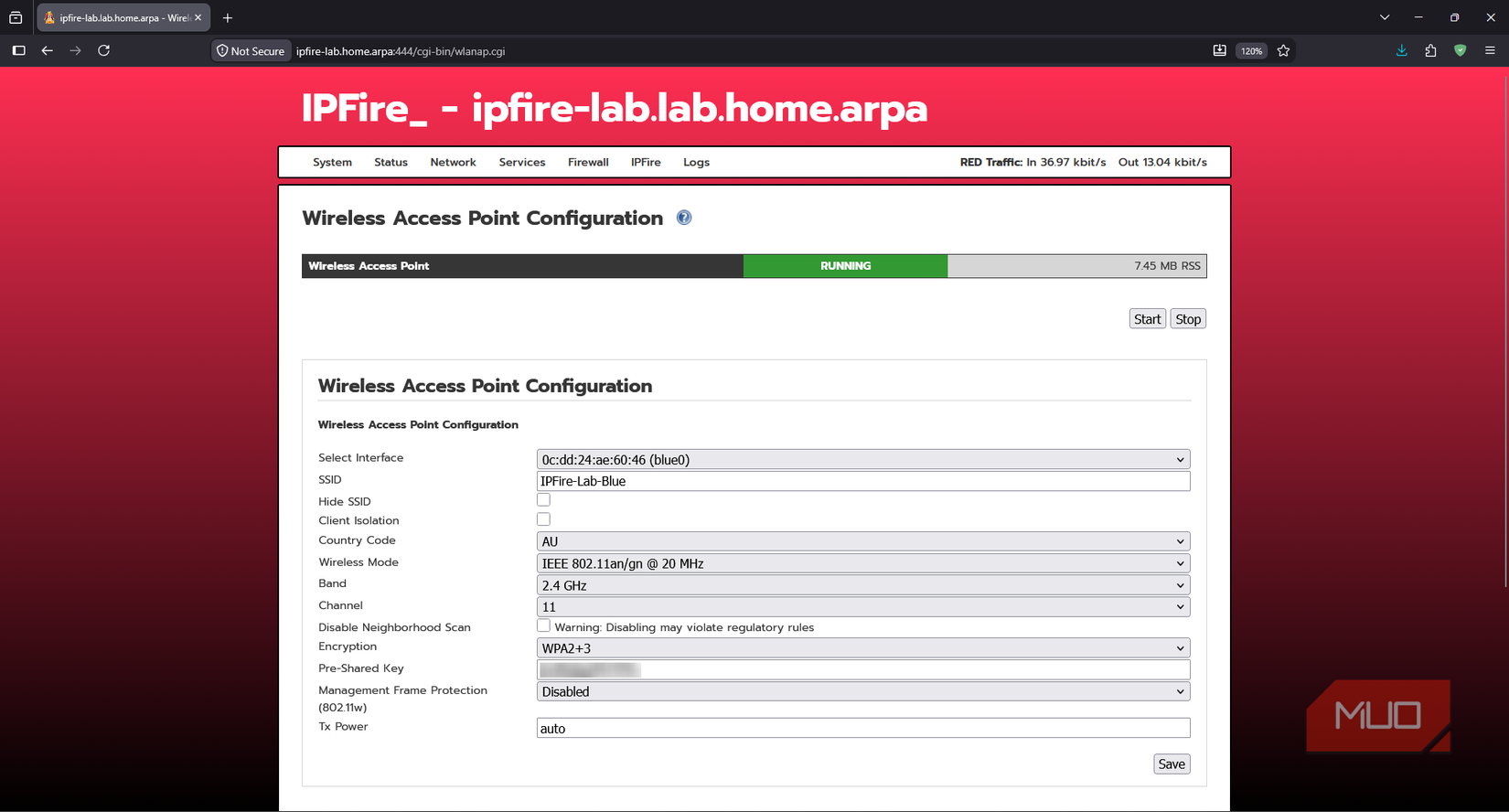Reload the page with the refresh icon

coord(104,51)
